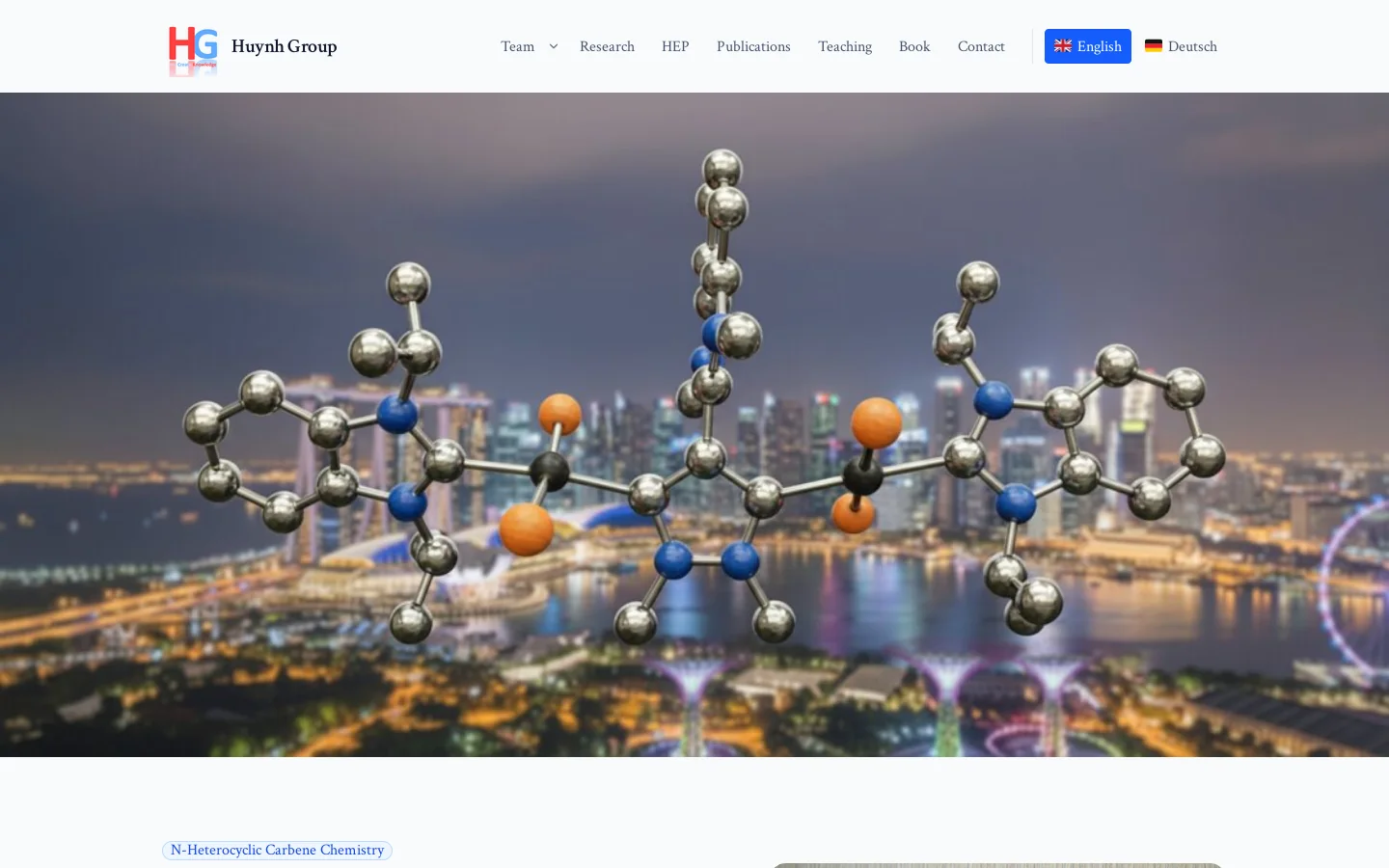Navigate to Publications

753,46
